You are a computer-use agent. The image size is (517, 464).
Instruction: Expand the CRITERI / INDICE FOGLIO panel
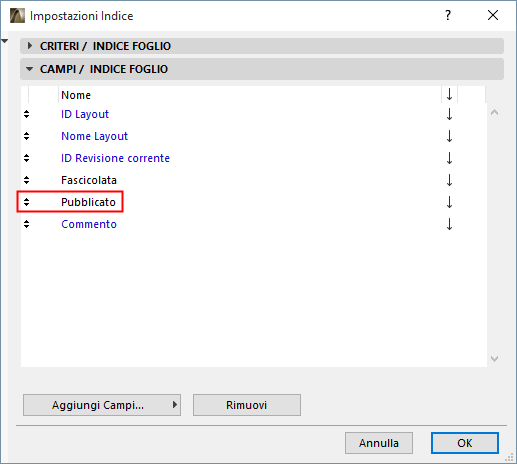click(x=262, y=46)
